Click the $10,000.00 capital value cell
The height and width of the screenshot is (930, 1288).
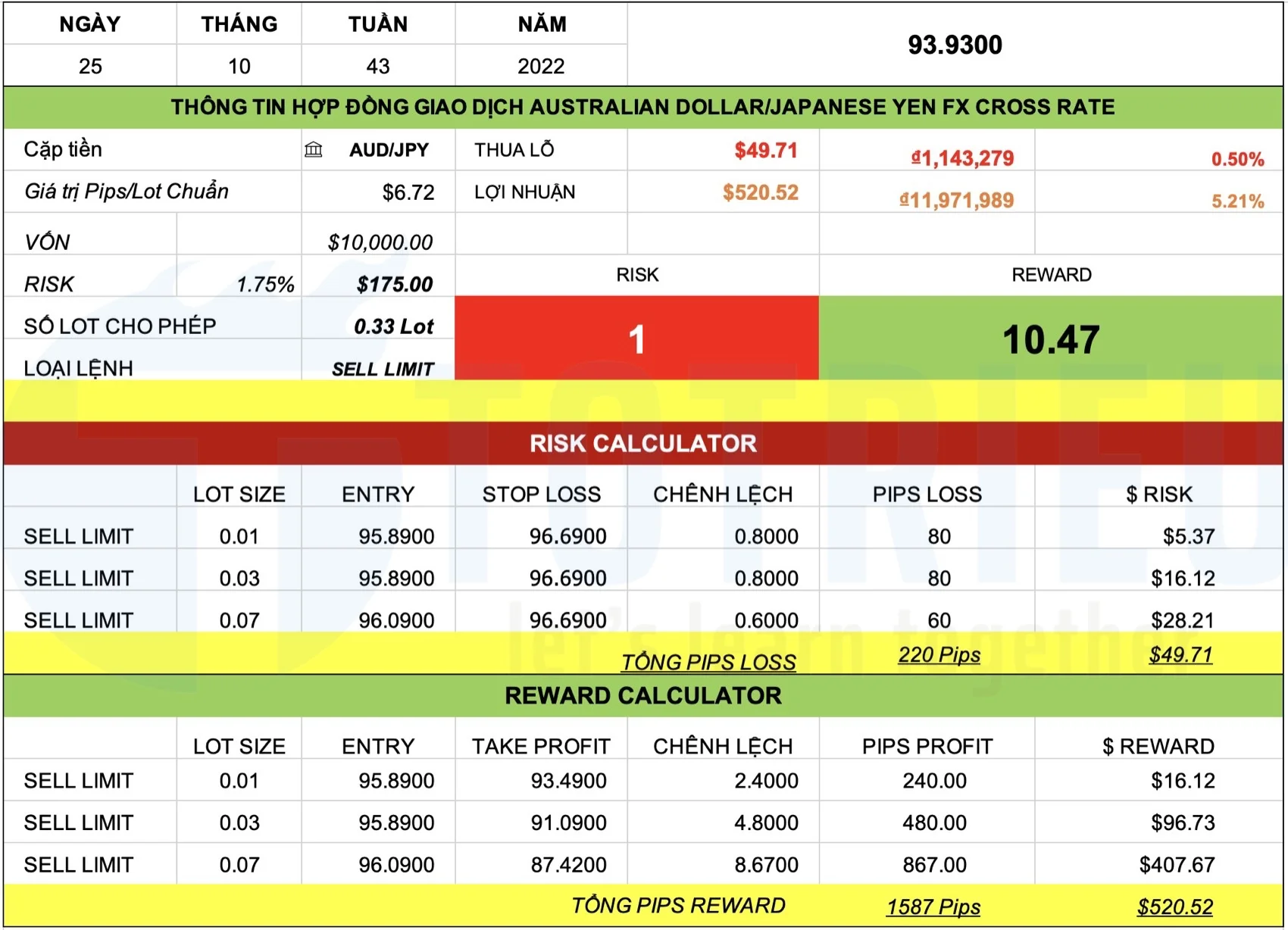click(x=380, y=242)
